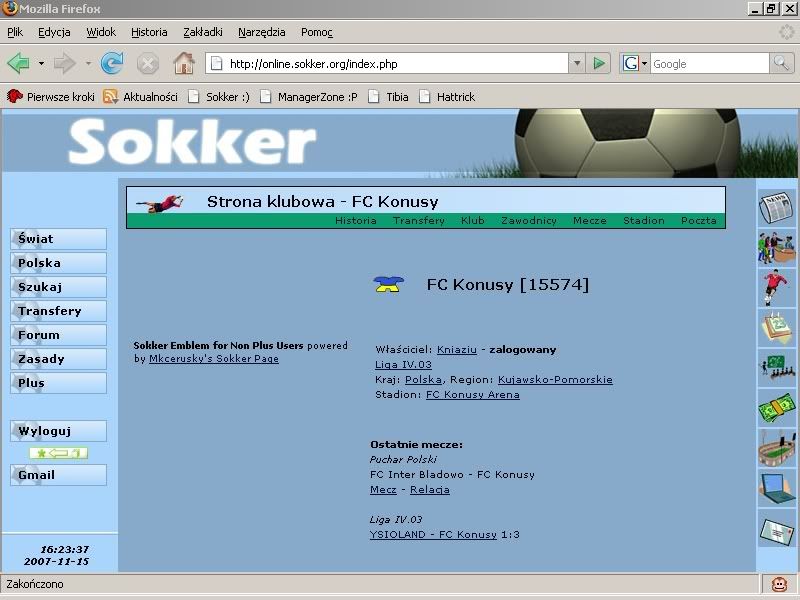800x600 pixels.
Task: Open the Mkcerusky's Sokker Page link
Action: (x=214, y=359)
